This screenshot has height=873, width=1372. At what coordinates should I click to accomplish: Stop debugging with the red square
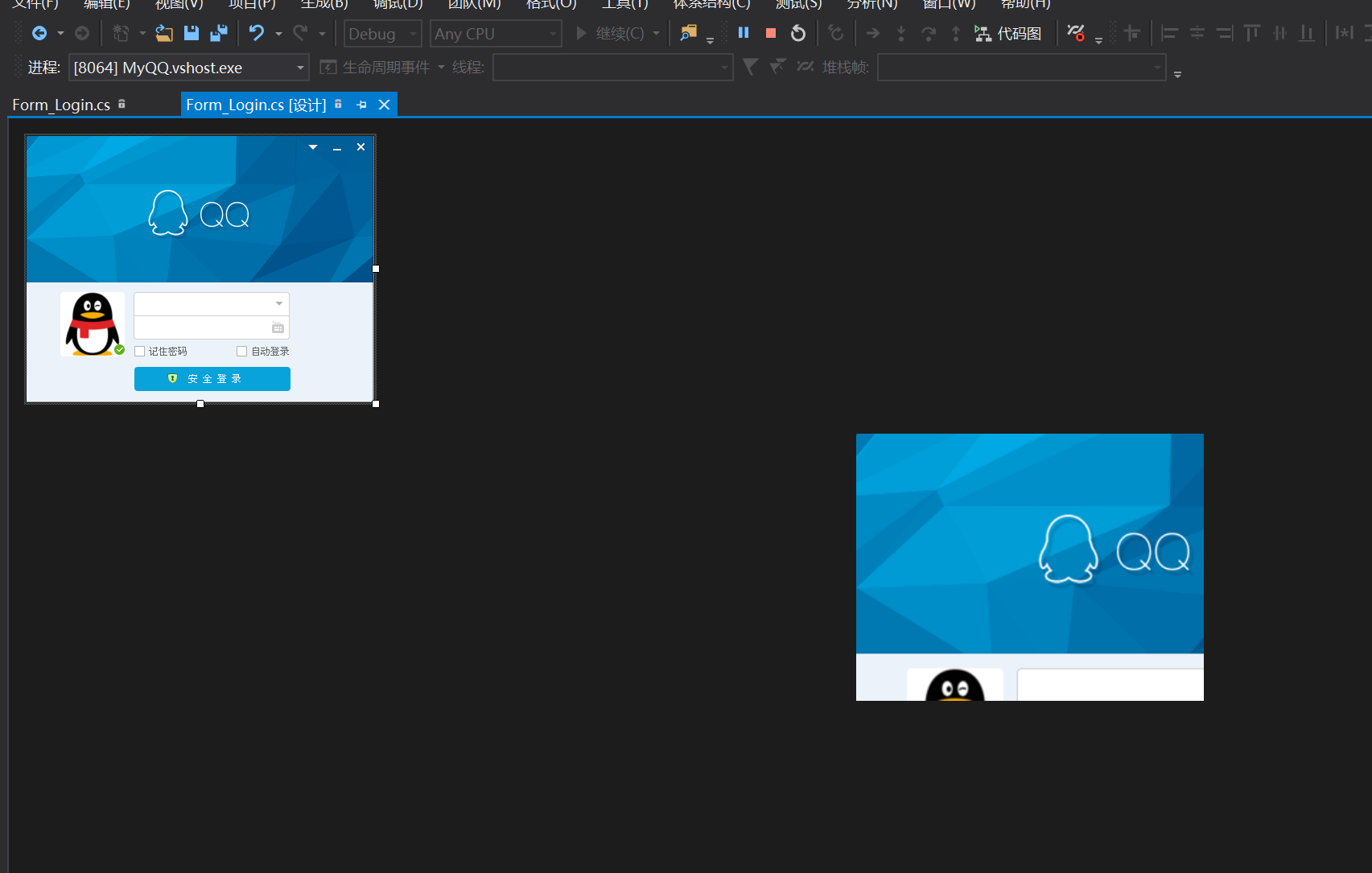(x=771, y=33)
